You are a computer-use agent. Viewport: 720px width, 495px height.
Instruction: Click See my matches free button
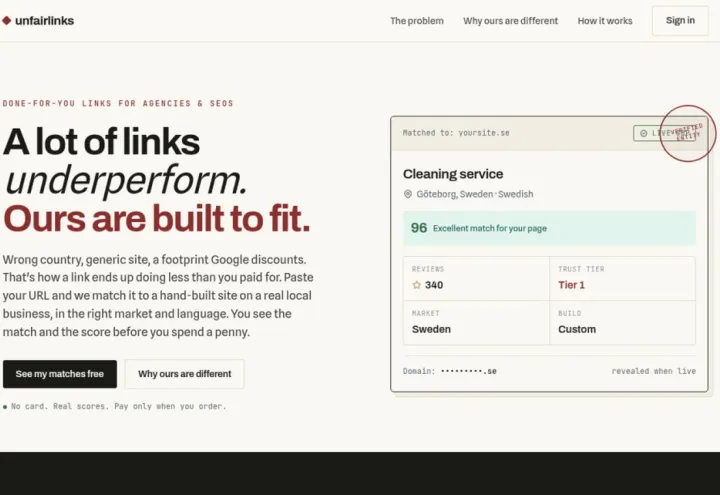pyautogui.click(x=60, y=374)
